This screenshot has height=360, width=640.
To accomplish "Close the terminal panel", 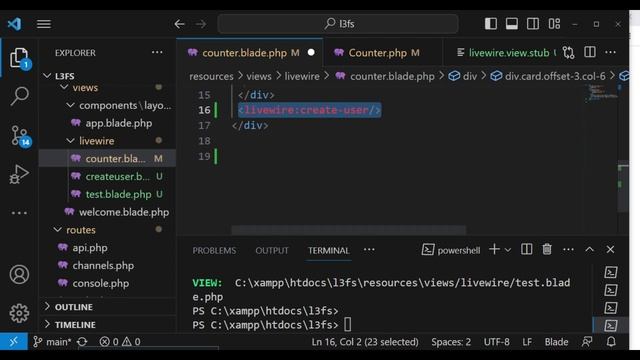I will (610, 249).
